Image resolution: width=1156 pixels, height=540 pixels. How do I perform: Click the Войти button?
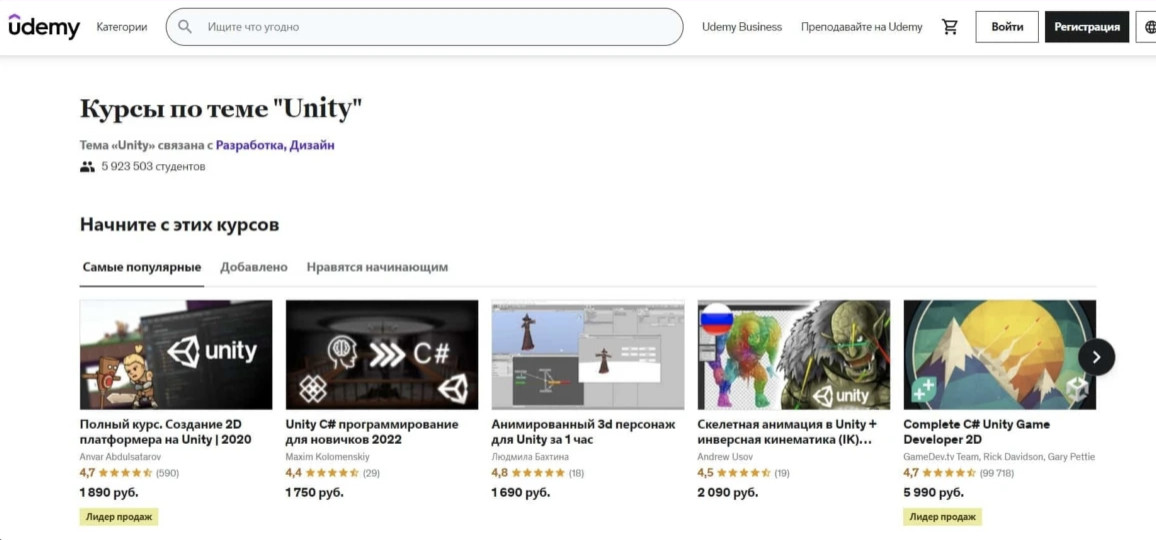pos(1007,27)
